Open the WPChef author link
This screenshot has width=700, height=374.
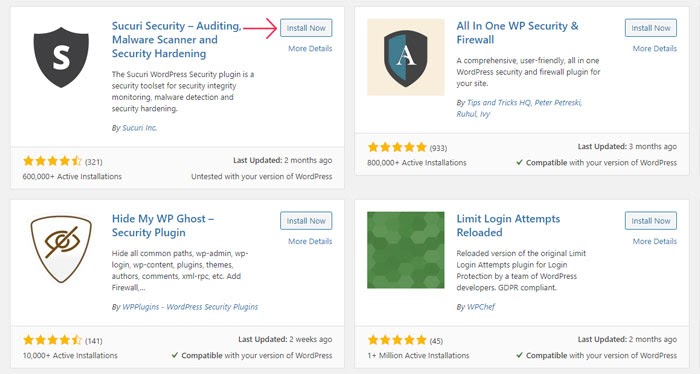(x=481, y=307)
